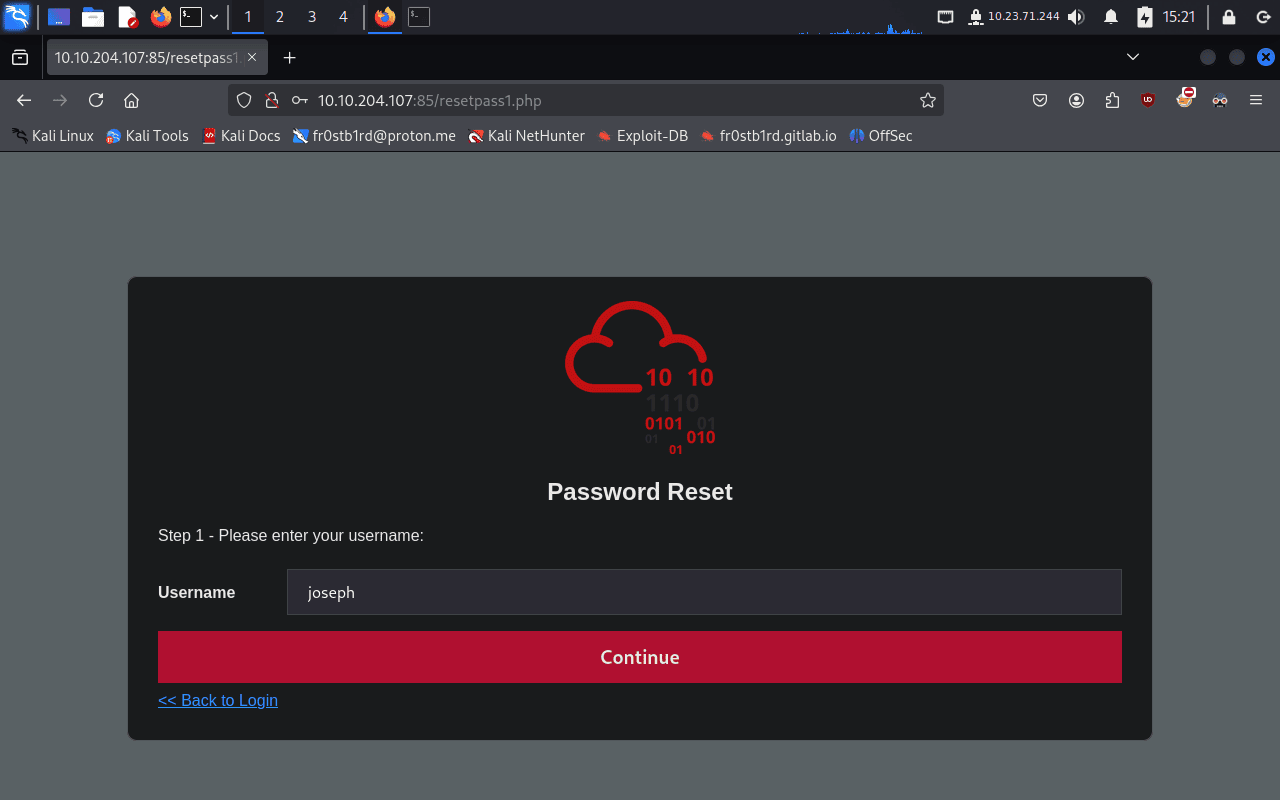Bookmark this page with the star icon

click(x=927, y=100)
